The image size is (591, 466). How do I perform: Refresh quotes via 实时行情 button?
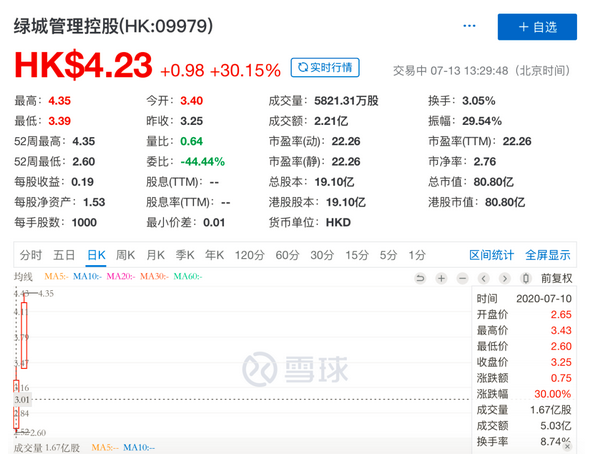[325, 67]
